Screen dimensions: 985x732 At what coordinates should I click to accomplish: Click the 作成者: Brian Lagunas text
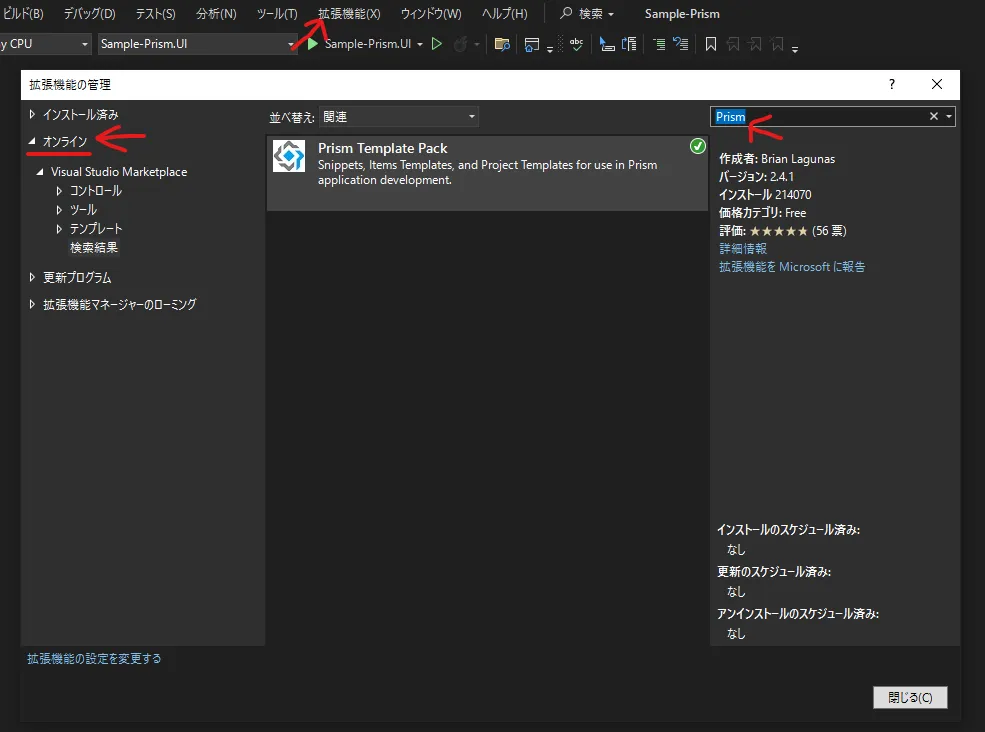pos(777,159)
